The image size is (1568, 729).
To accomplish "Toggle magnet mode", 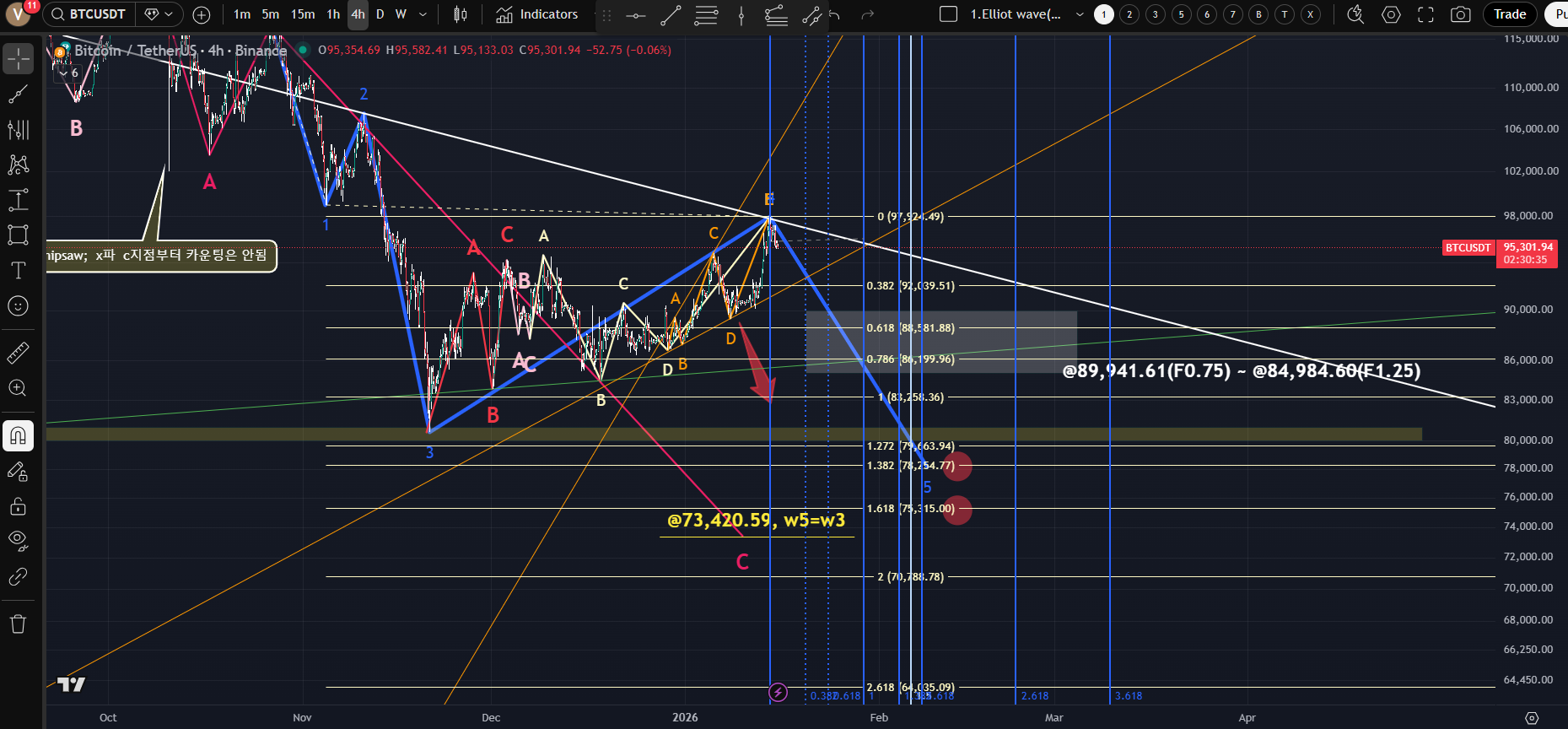I will point(19,436).
